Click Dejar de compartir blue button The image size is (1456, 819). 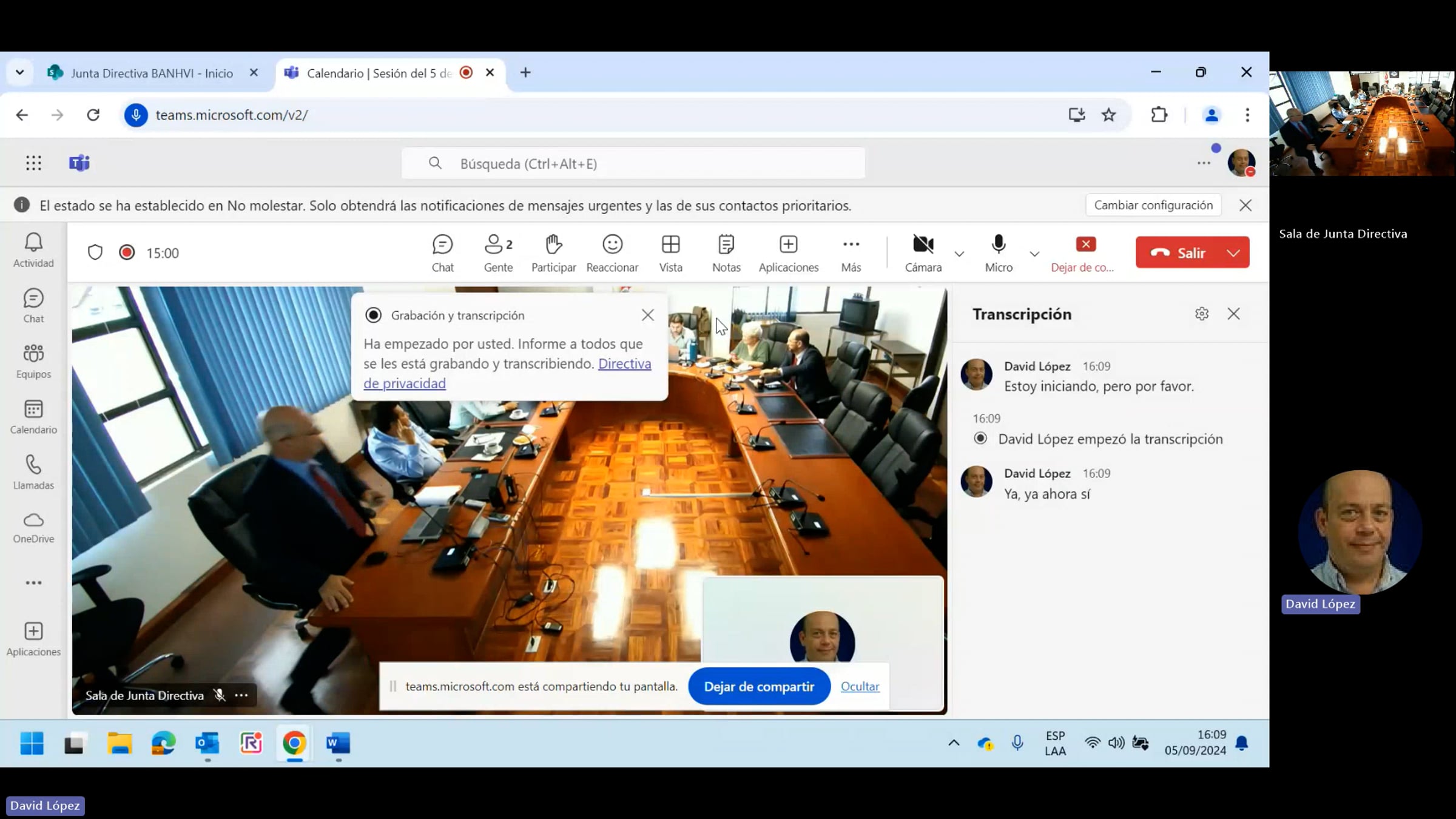coord(759,686)
